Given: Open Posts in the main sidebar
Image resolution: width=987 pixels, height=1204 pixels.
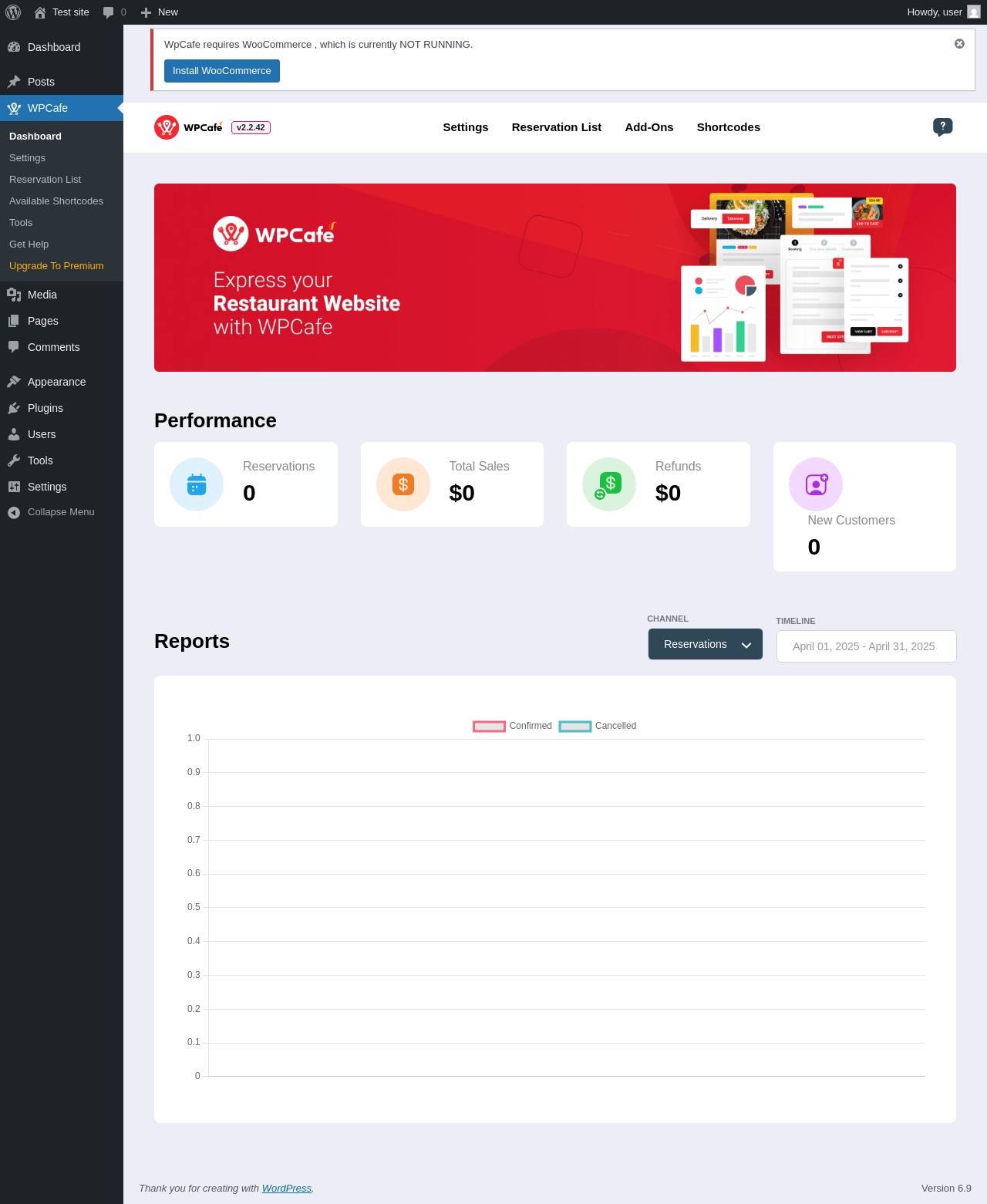Looking at the screenshot, I should [x=62, y=82].
